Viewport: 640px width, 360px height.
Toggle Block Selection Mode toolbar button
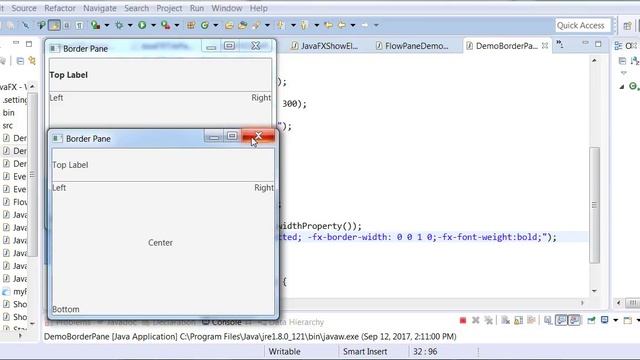(x=67, y=25)
